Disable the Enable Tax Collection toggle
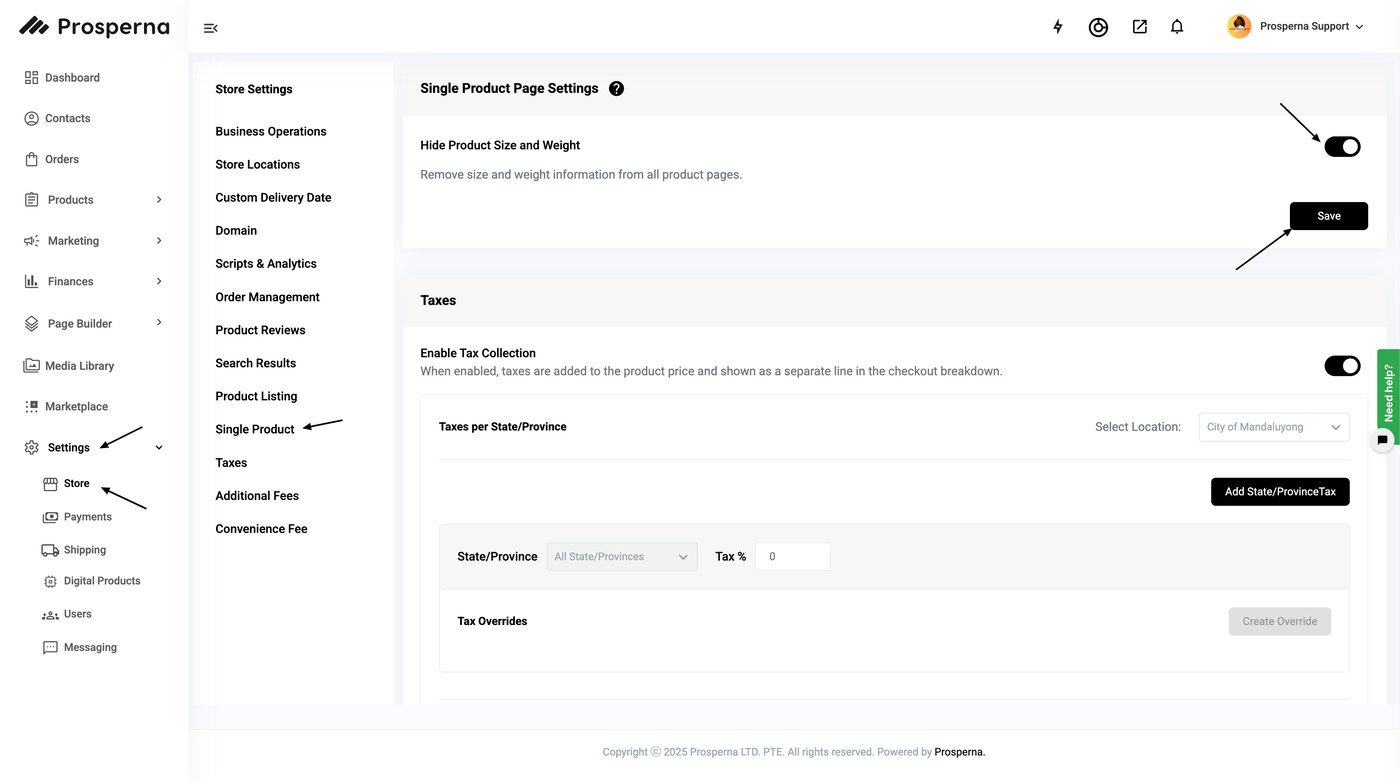 pyautogui.click(x=1342, y=366)
